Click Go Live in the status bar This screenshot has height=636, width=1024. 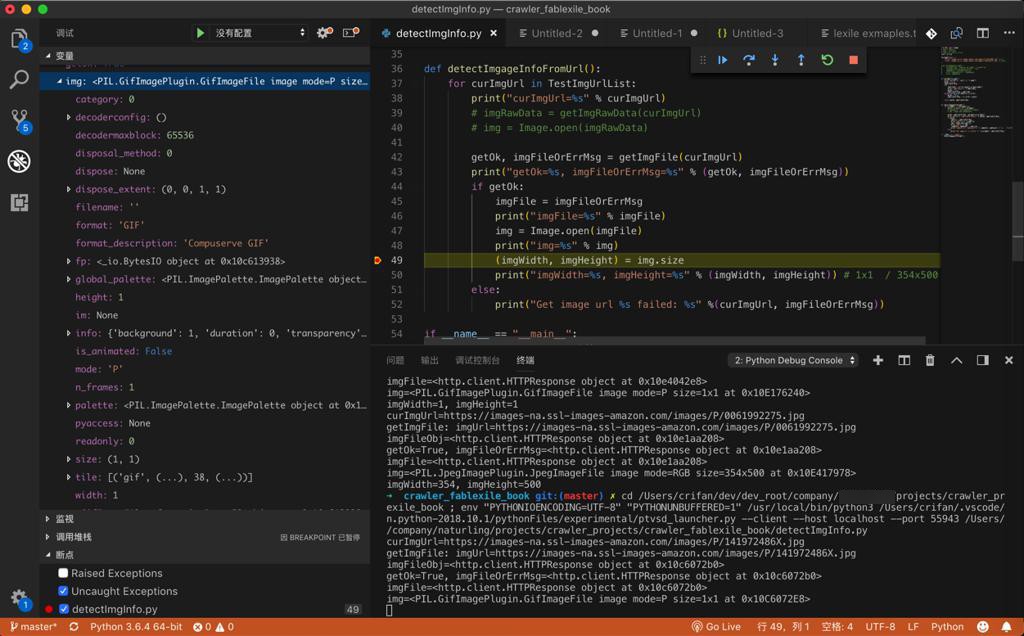pos(715,627)
